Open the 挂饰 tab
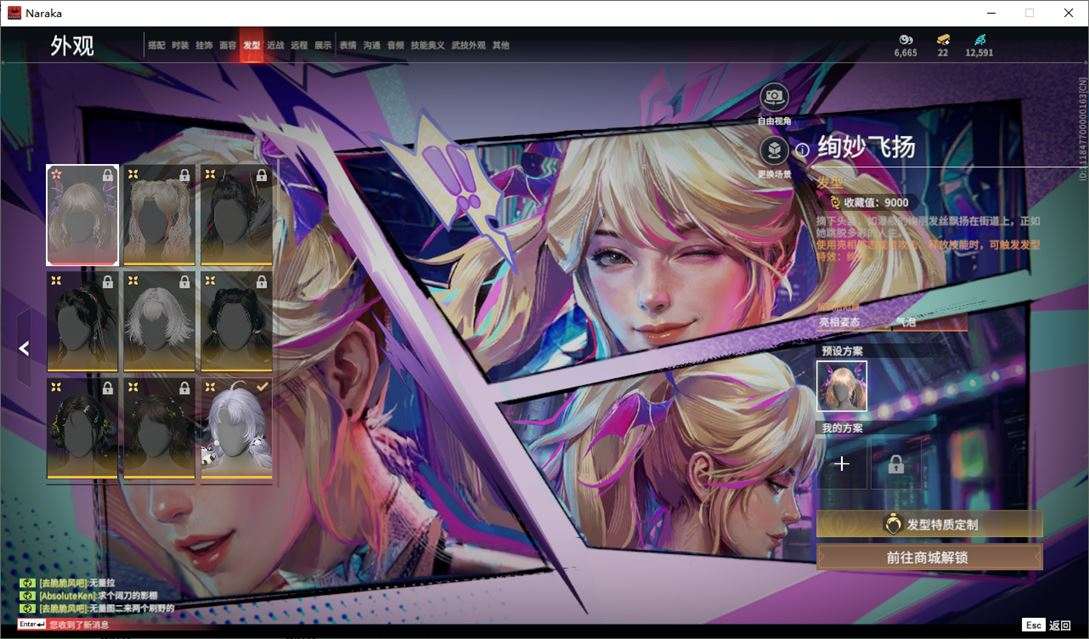 click(x=204, y=45)
